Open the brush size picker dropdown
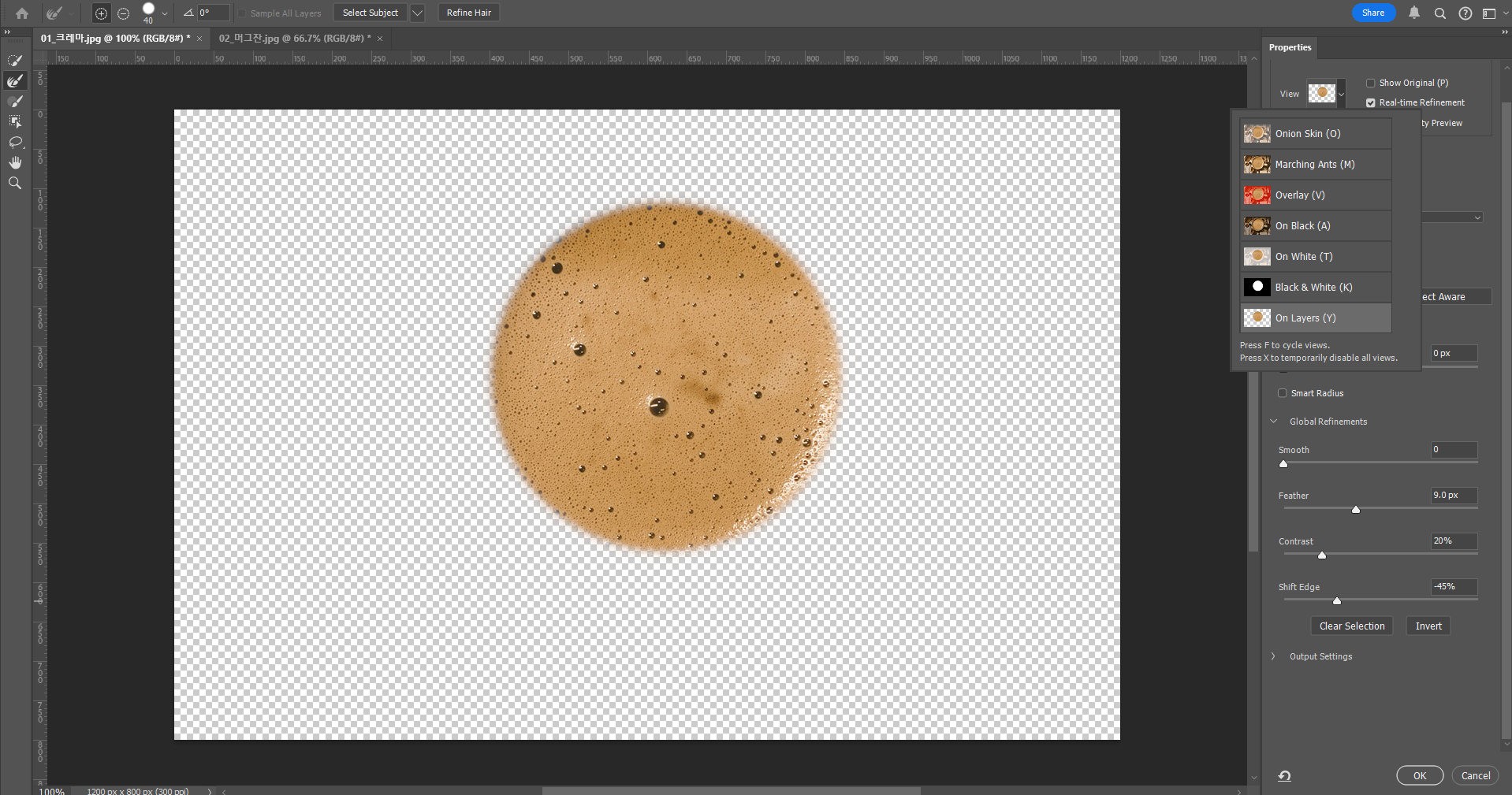 click(x=164, y=13)
